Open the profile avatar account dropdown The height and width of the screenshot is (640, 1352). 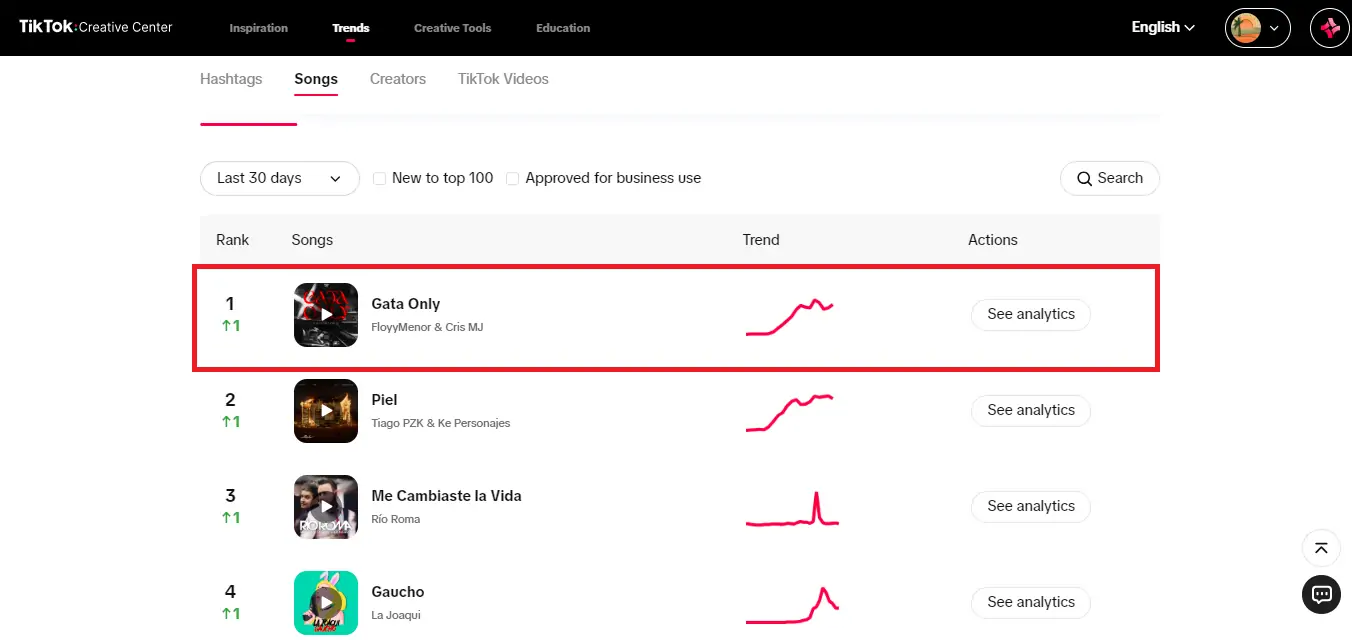(1257, 28)
